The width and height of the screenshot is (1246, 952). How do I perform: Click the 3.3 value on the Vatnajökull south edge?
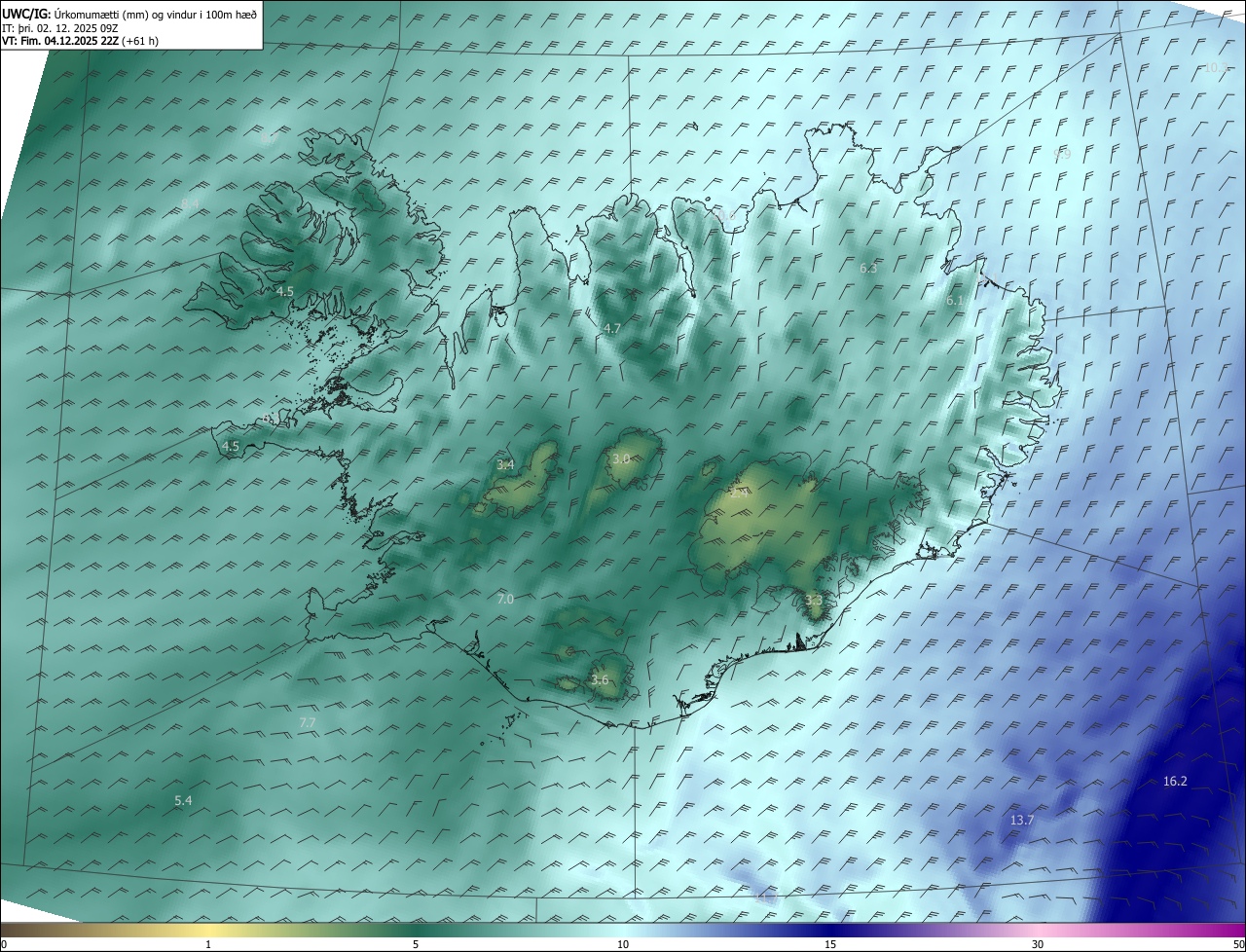tap(814, 601)
